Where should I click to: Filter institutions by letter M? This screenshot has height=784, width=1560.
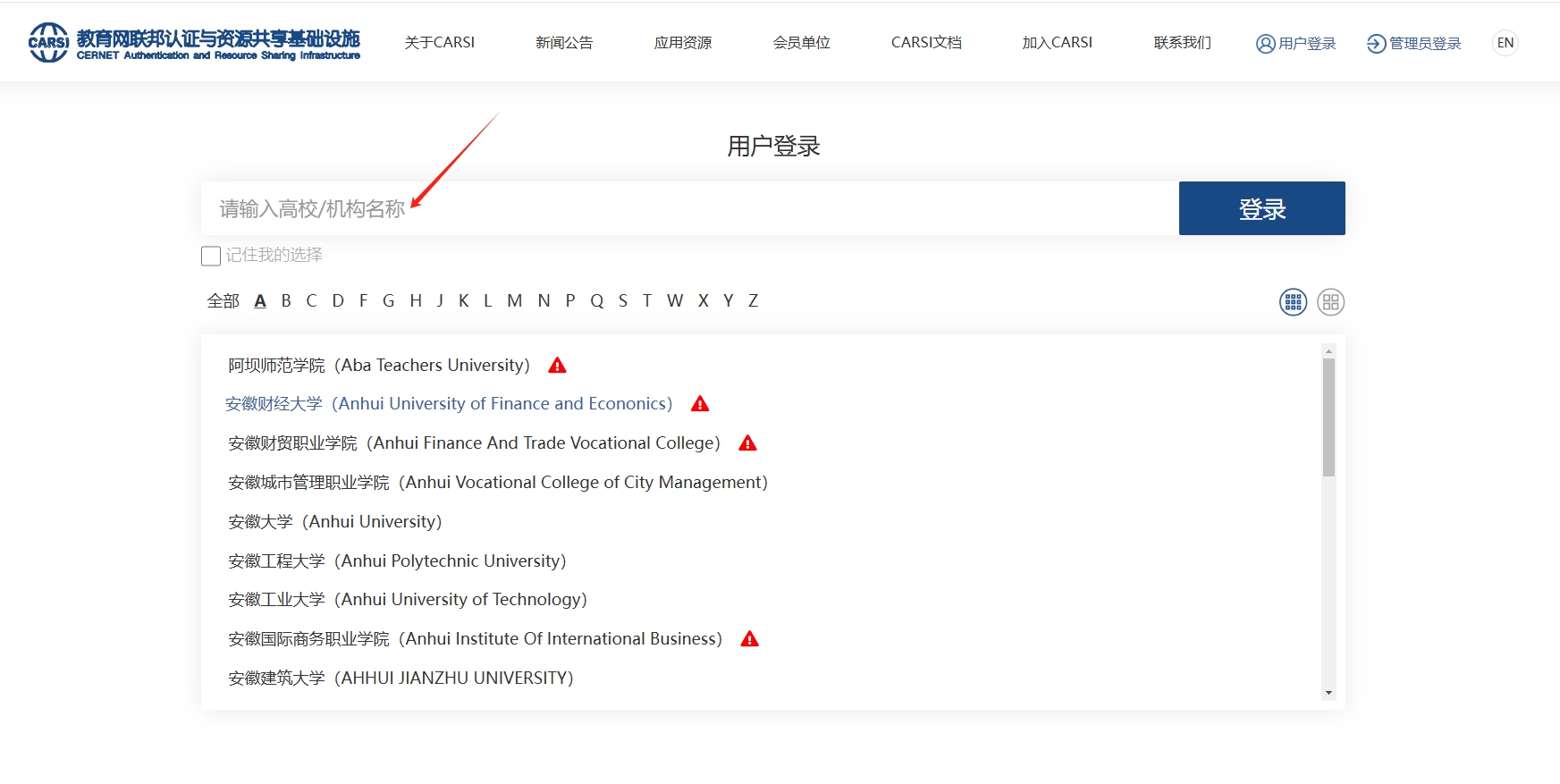515,301
